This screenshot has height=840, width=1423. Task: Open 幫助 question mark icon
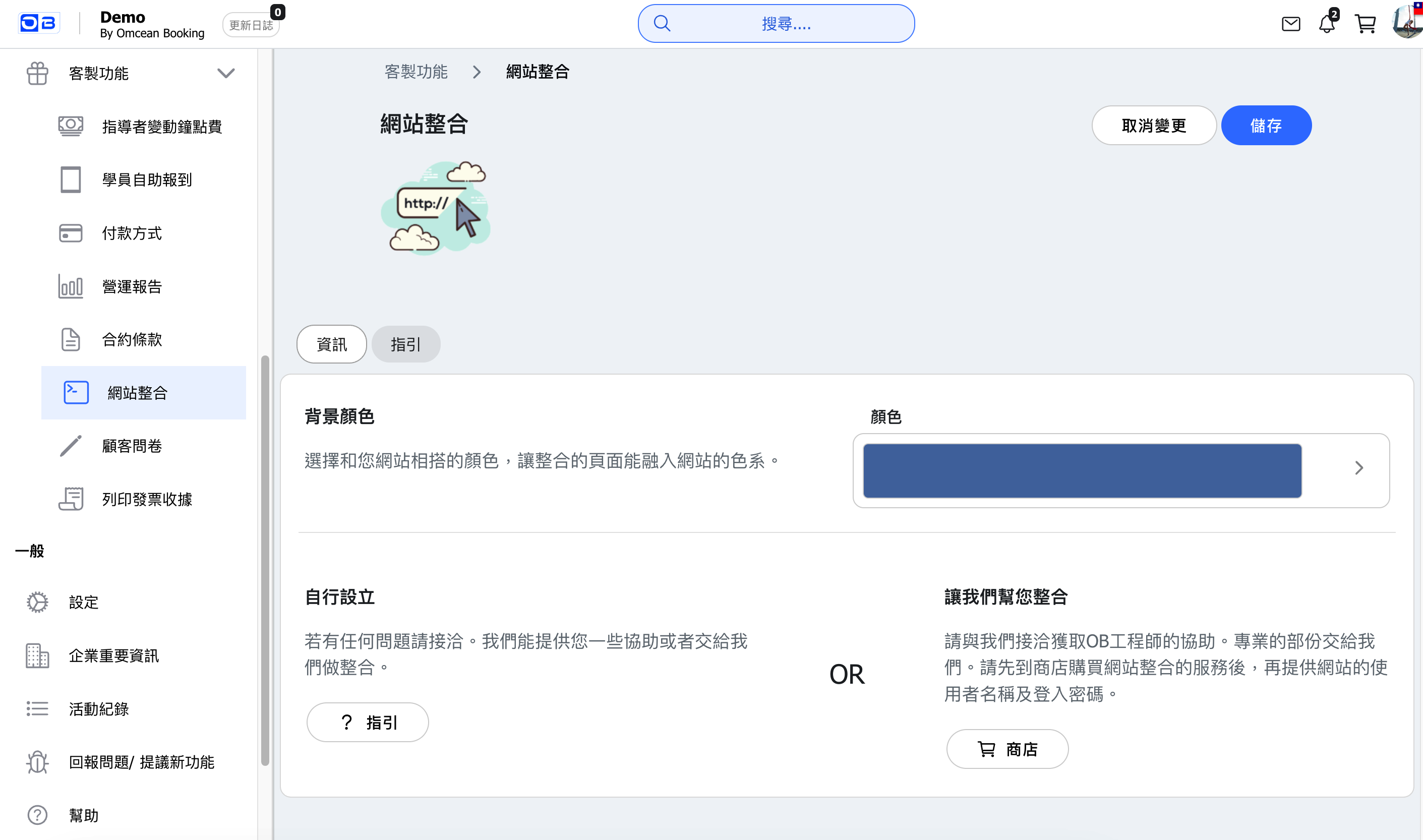(37, 815)
